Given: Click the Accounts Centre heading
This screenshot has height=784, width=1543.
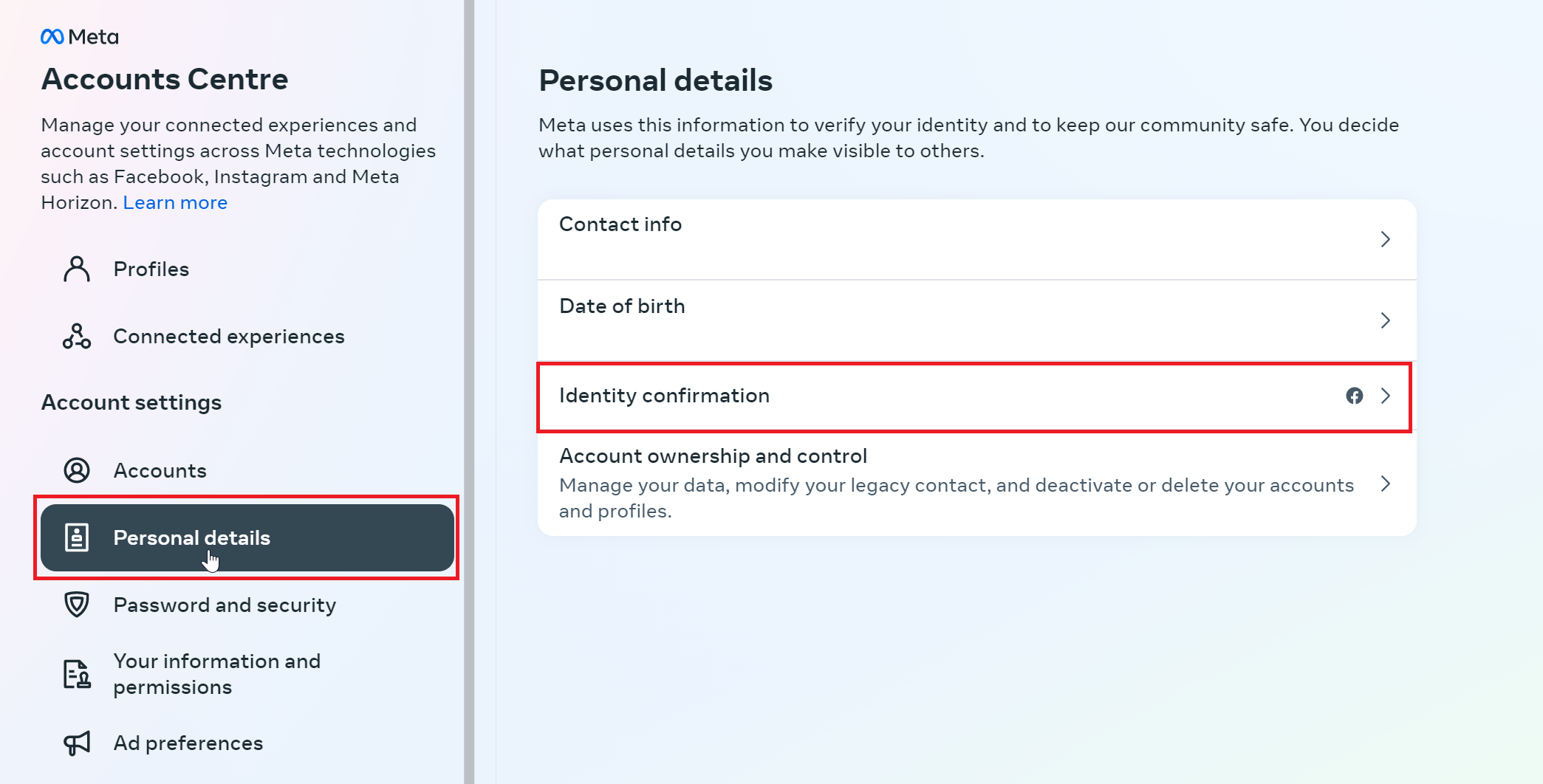Looking at the screenshot, I should [x=164, y=79].
